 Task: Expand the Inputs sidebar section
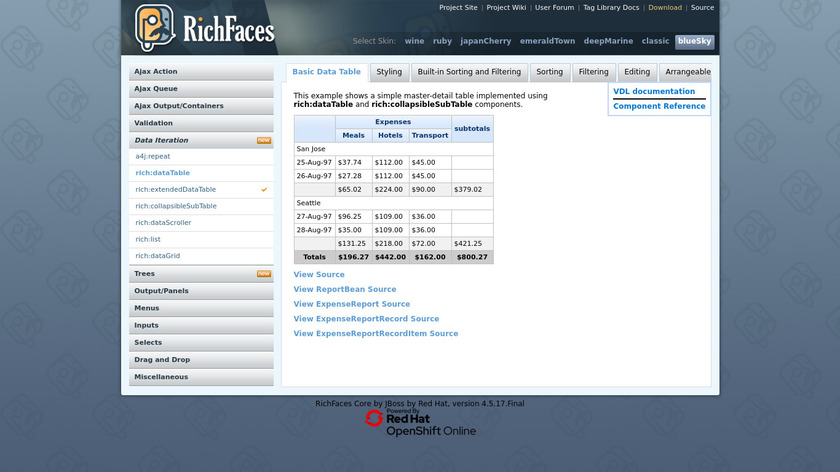click(201, 325)
